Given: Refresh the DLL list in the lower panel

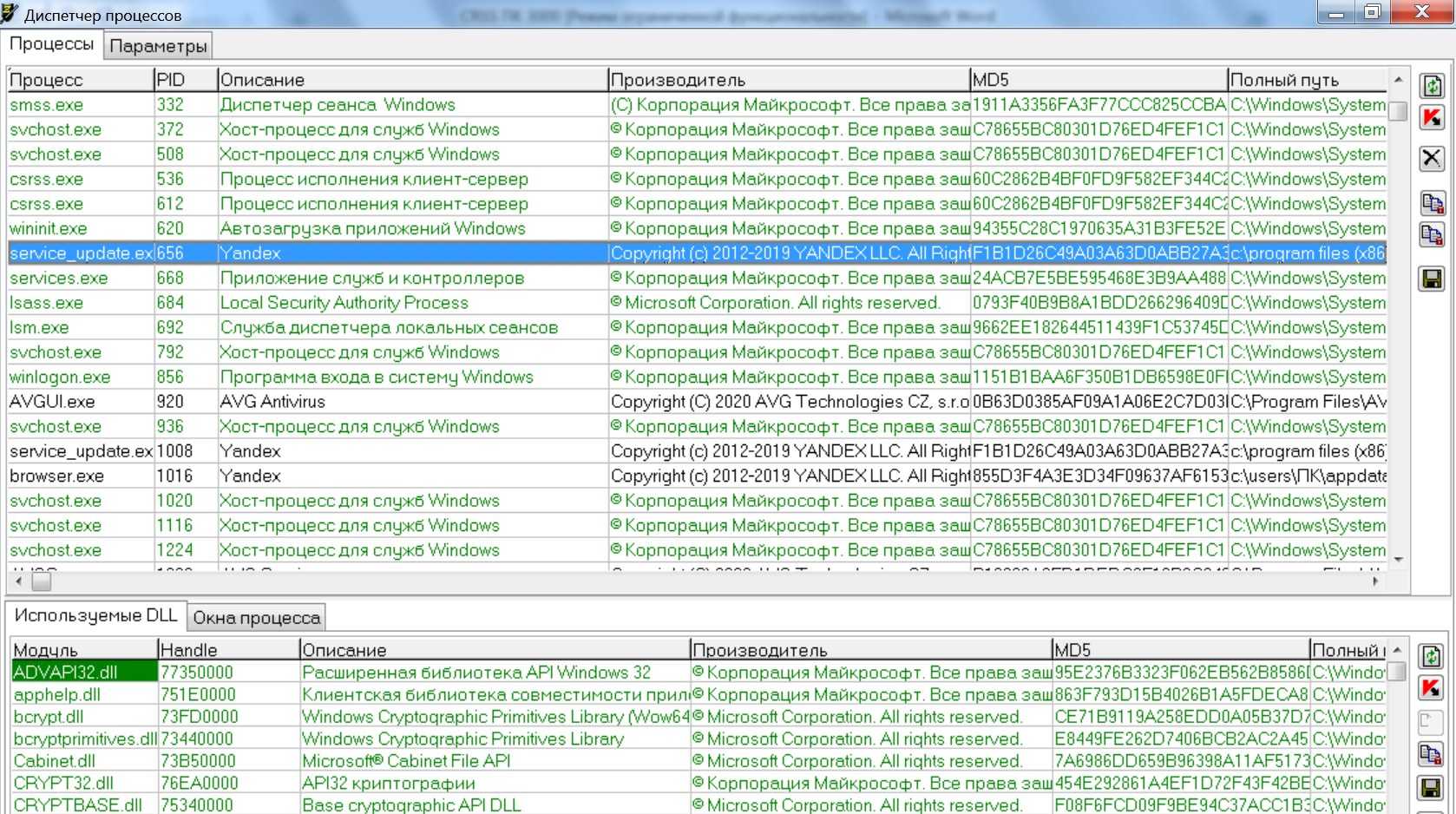Looking at the screenshot, I should 1430,656.
